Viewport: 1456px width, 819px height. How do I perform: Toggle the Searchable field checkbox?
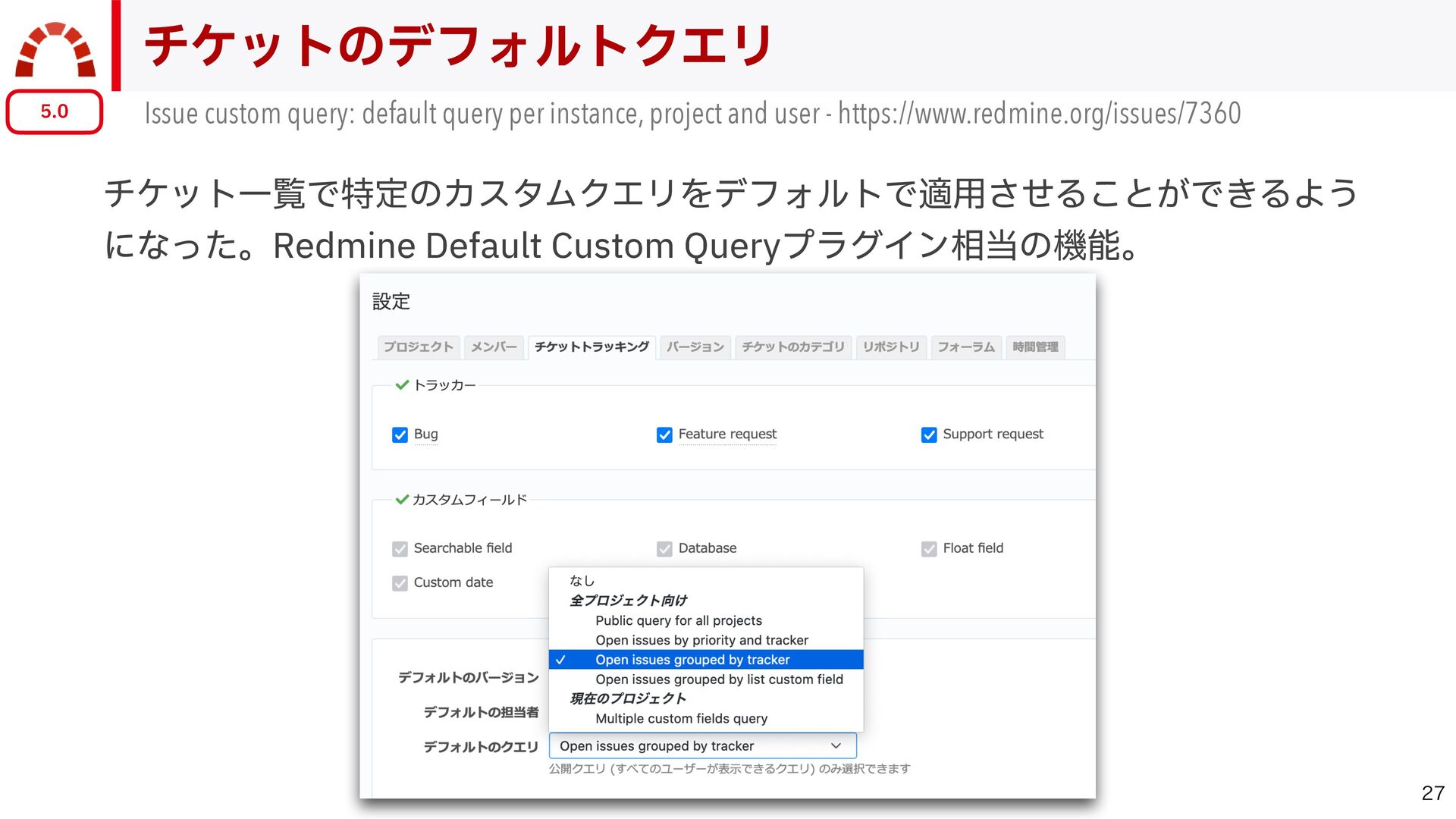pyautogui.click(x=400, y=549)
